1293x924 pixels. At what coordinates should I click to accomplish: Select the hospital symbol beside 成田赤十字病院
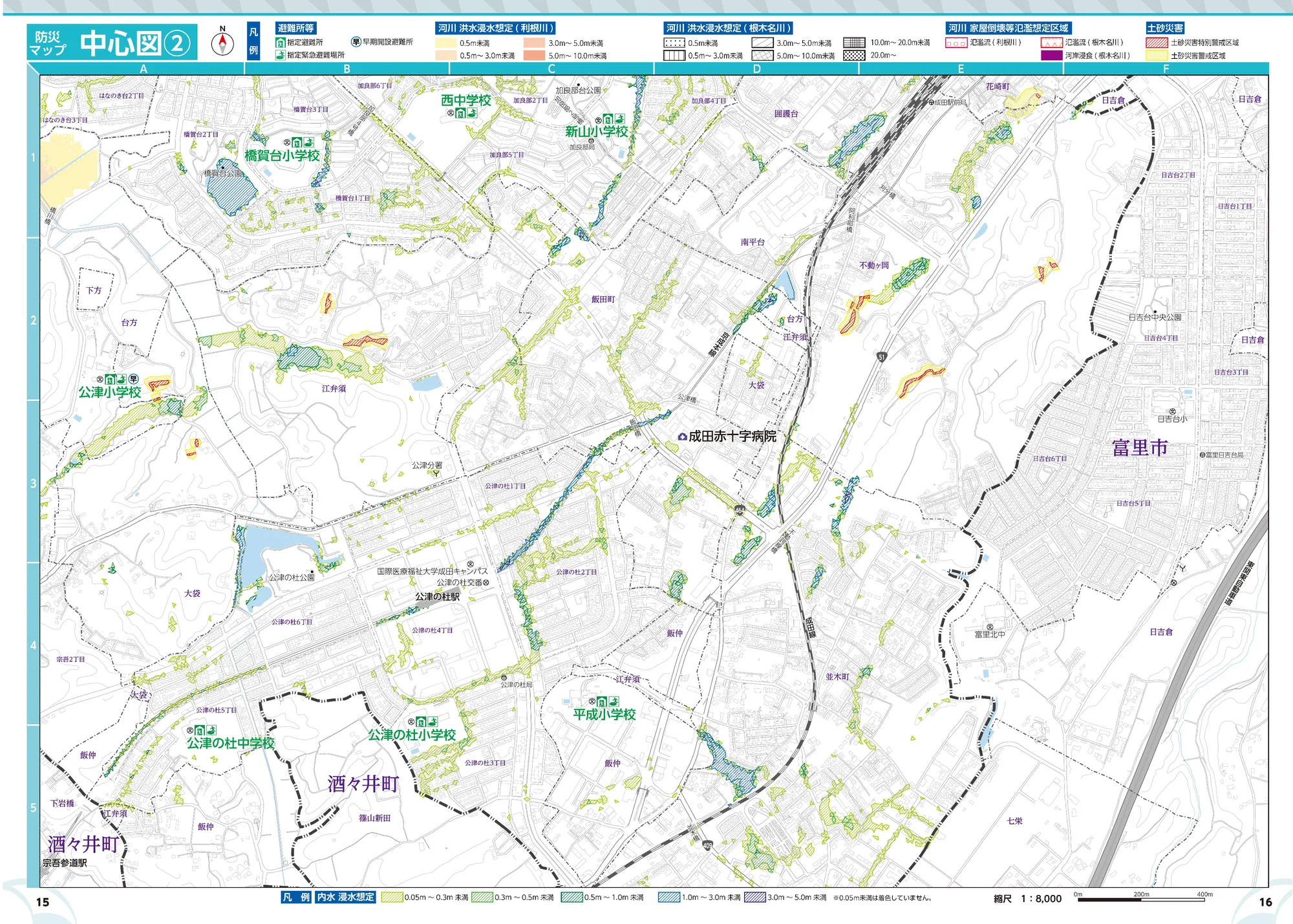click(682, 437)
